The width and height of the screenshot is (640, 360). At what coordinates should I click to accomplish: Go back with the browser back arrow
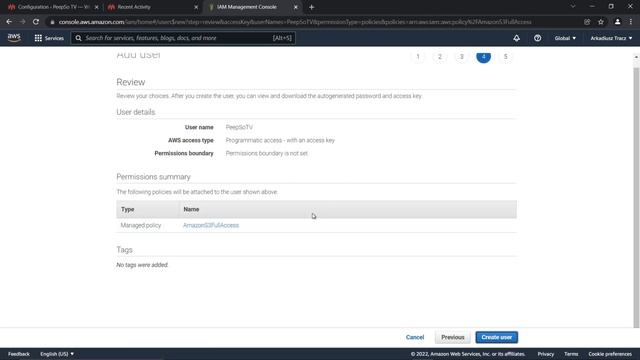click(9, 22)
